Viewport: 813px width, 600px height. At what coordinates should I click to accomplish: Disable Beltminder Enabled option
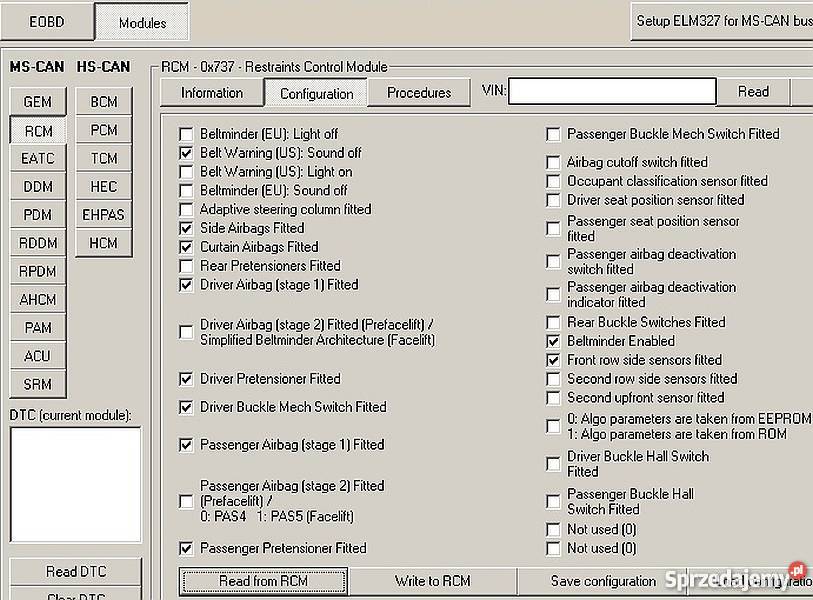554,341
